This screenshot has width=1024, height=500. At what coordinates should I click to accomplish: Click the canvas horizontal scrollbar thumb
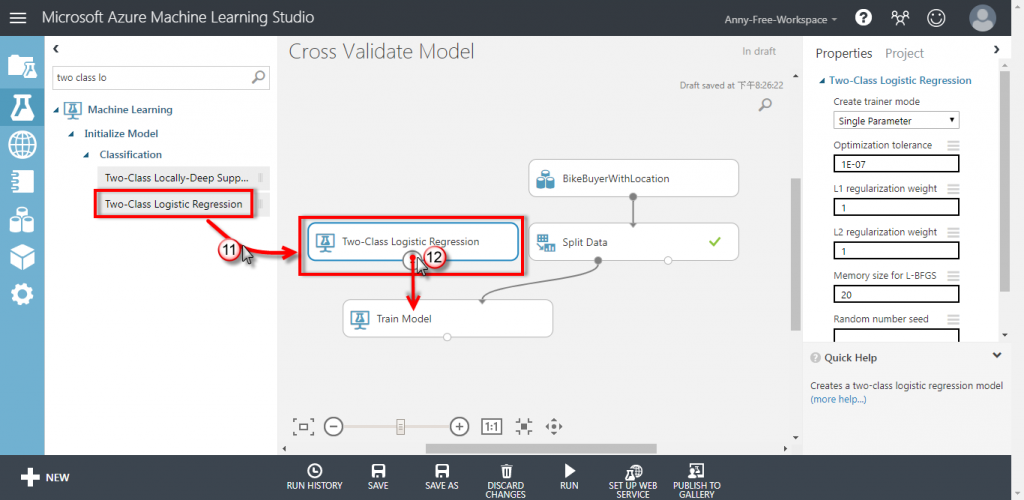pos(541,448)
